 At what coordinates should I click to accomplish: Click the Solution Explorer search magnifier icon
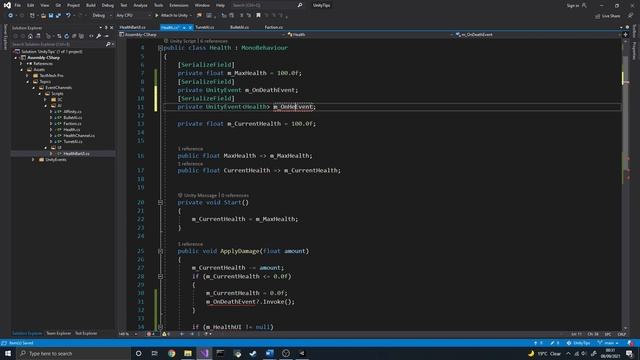click(108, 44)
